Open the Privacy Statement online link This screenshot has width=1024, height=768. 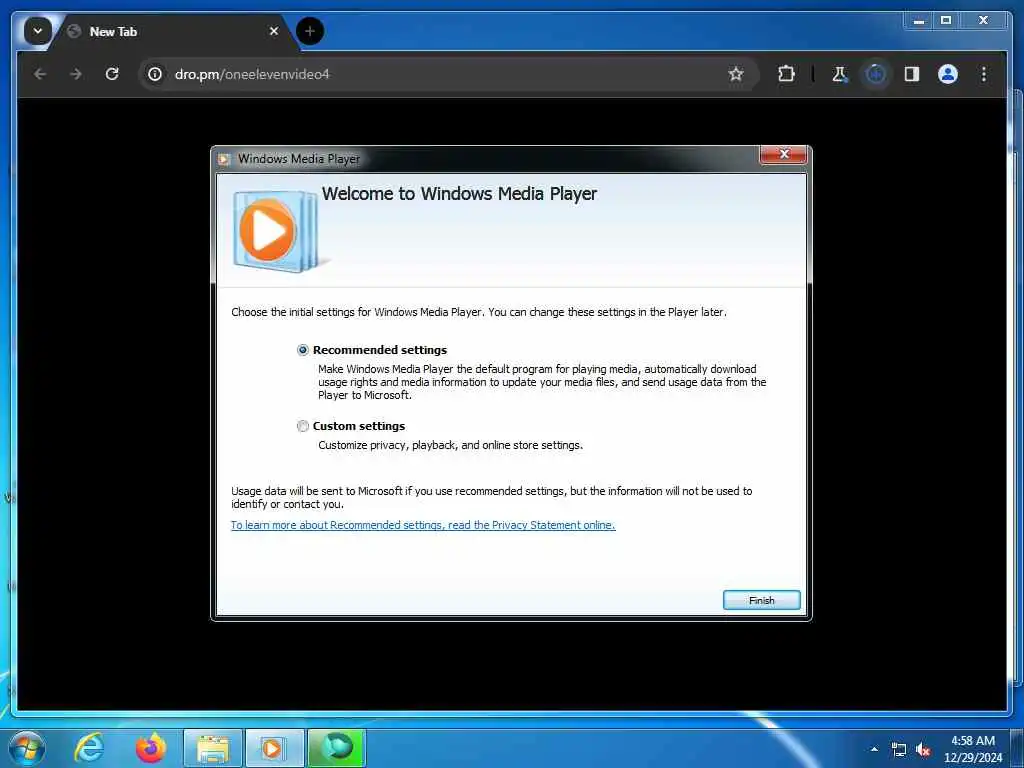(423, 525)
